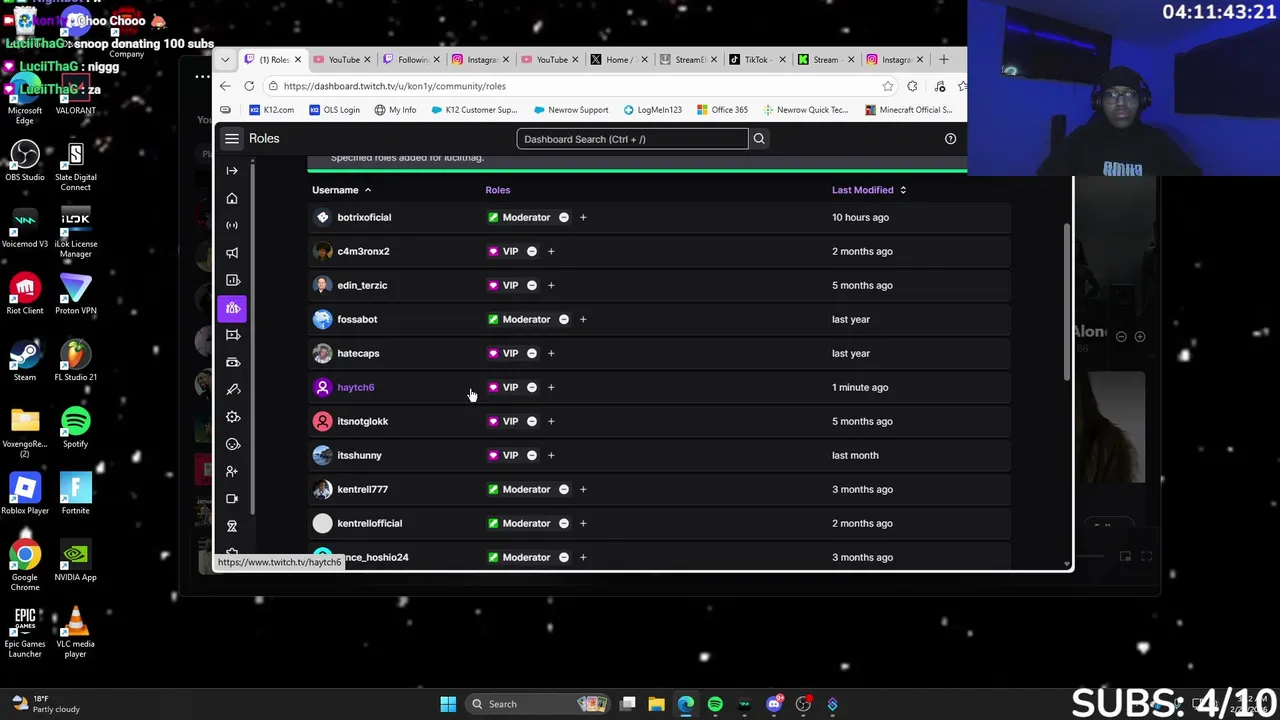The height and width of the screenshot is (720, 1280).
Task: Open the Office 365 bookmark
Action: (721, 110)
